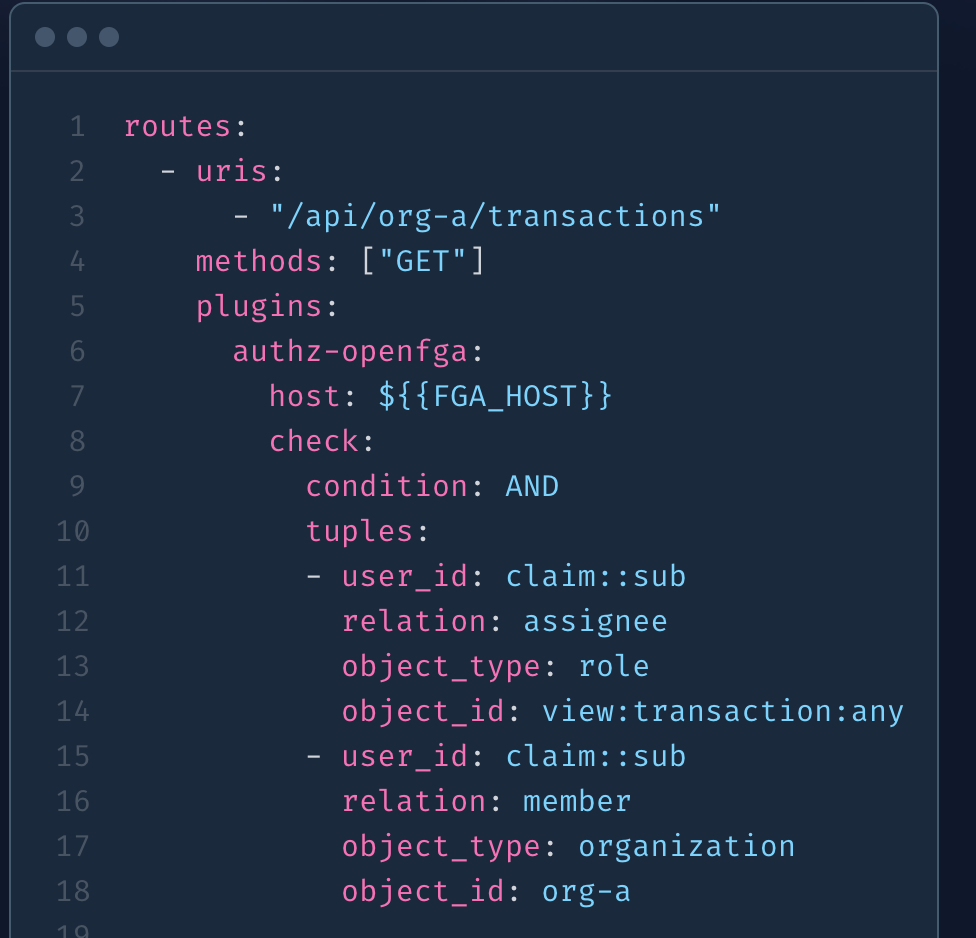The image size is (976, 938).
Task: Click the authz-openfga plugin name
Action: (350, 352)
